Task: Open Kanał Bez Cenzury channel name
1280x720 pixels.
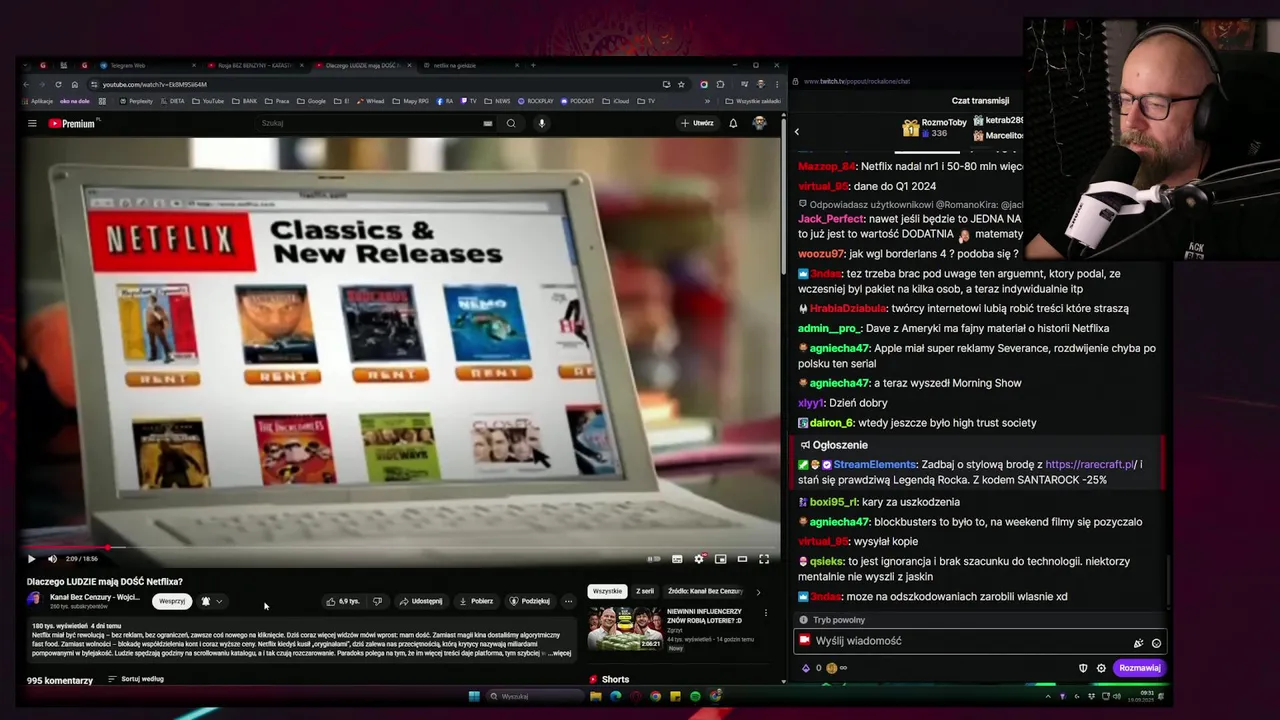Action: 95,597
